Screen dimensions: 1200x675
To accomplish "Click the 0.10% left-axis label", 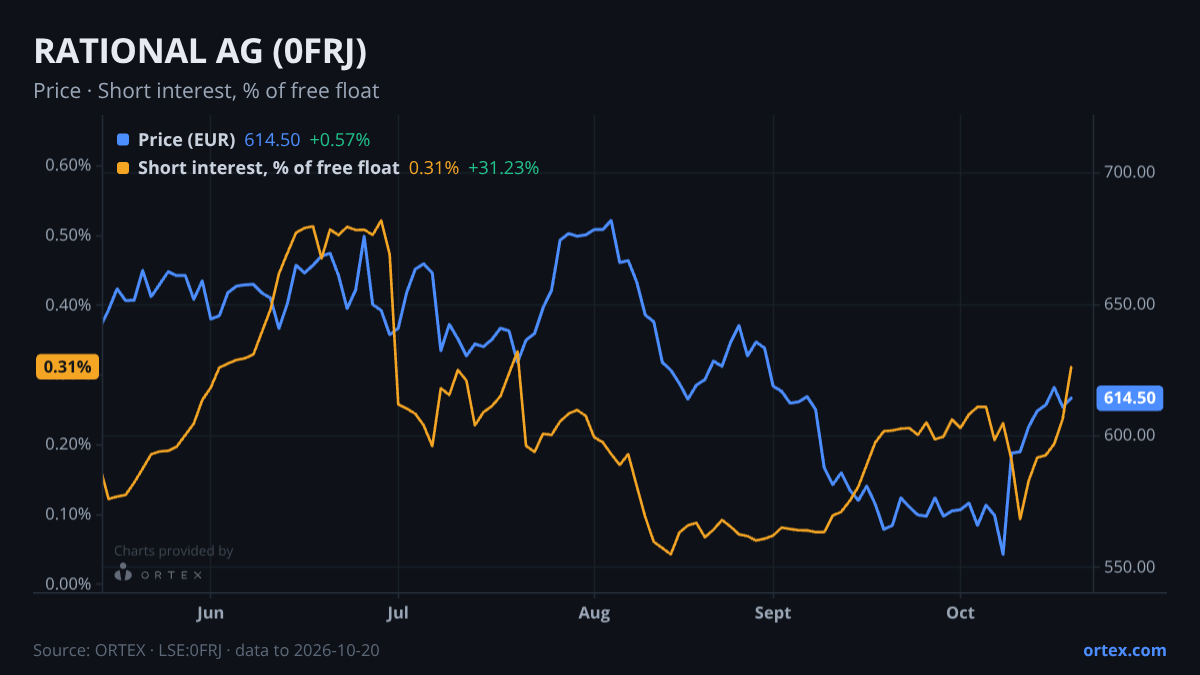I will [x=68, y=514].
